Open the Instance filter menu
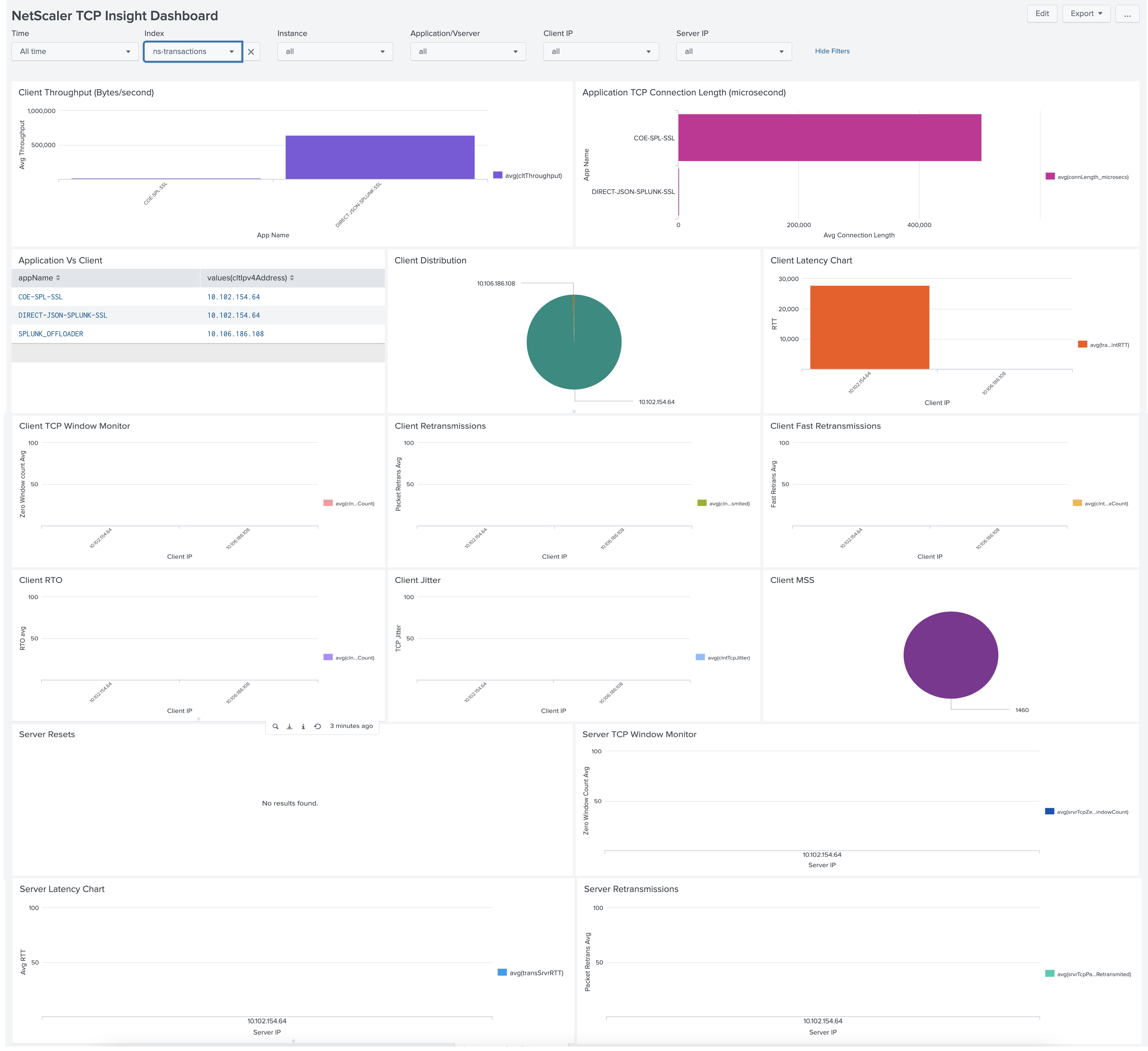The width and height of the screenshot is (1148, 1051). (x=335, y=51)
